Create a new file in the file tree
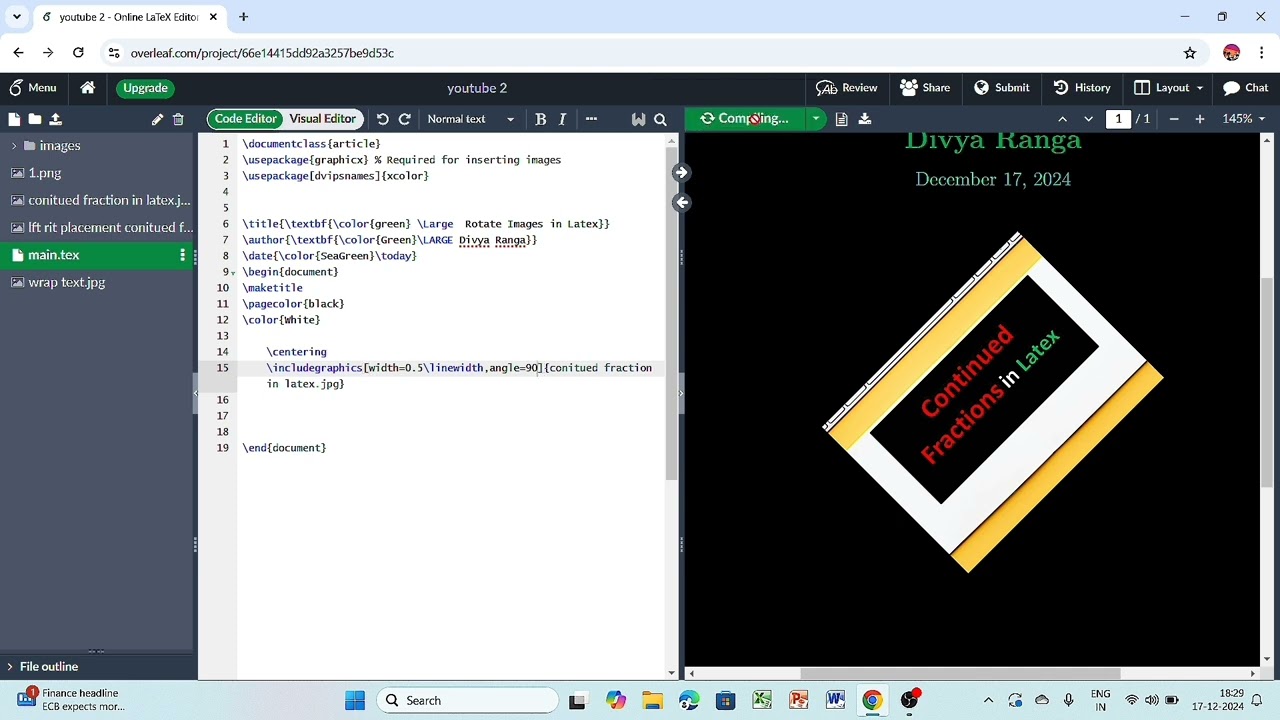The width and height of the screenshot is (1280, 720). [x=14, y=119]
